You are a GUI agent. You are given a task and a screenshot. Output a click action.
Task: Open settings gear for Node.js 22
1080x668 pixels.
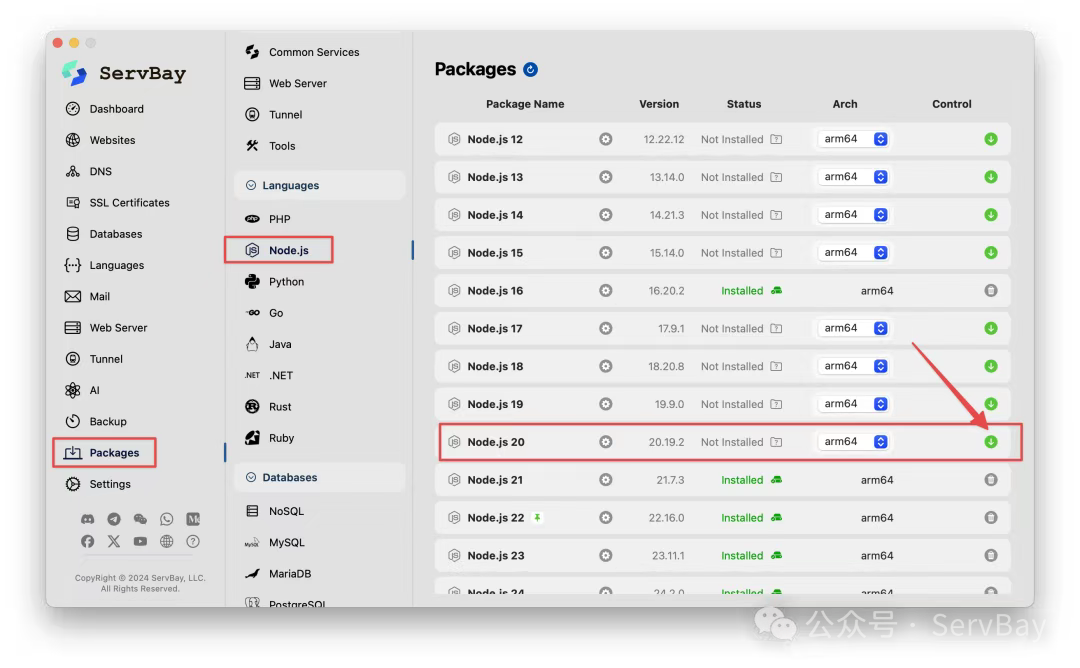605,518
